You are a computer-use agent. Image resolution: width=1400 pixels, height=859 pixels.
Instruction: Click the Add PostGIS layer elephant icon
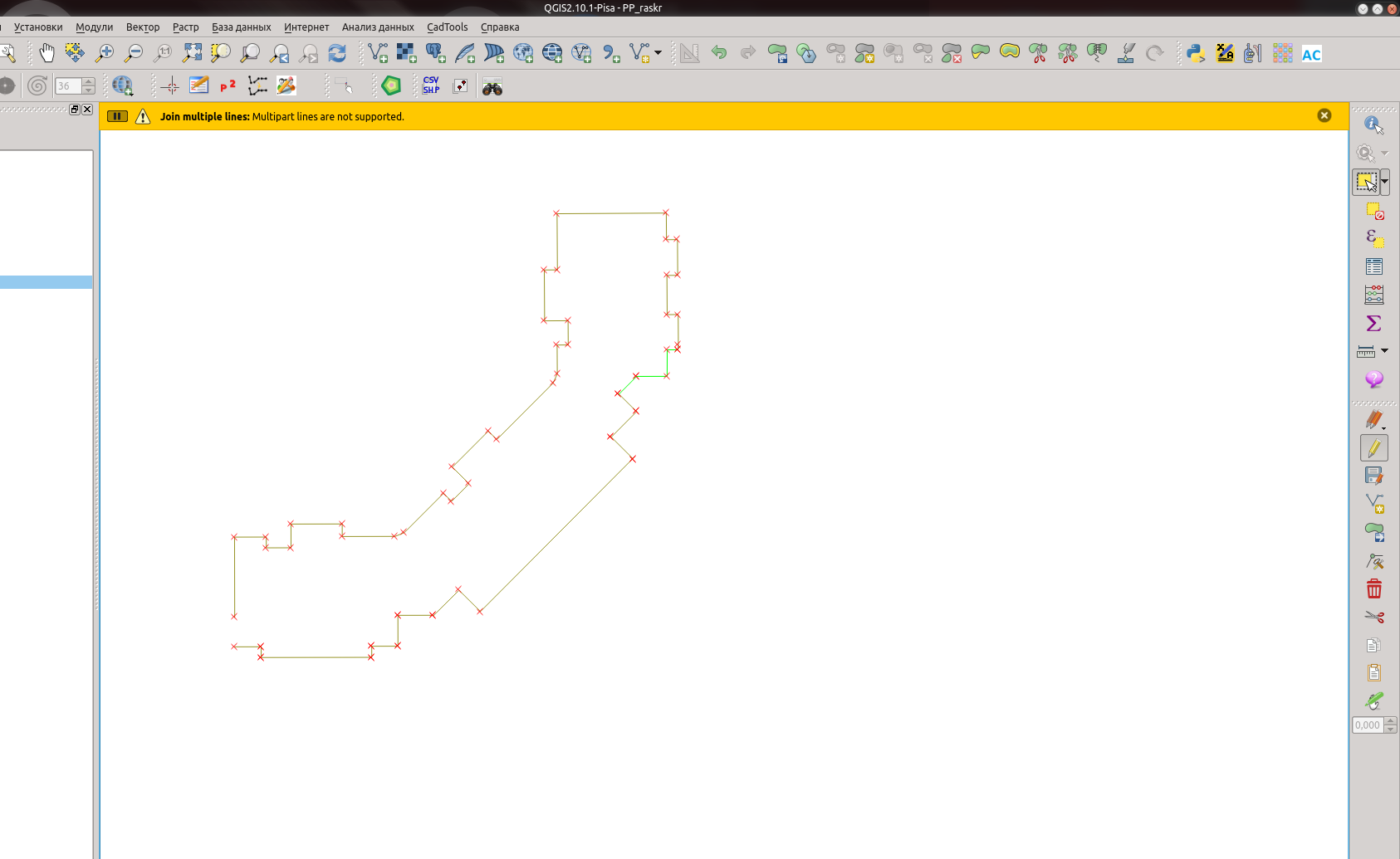[435, 54]
